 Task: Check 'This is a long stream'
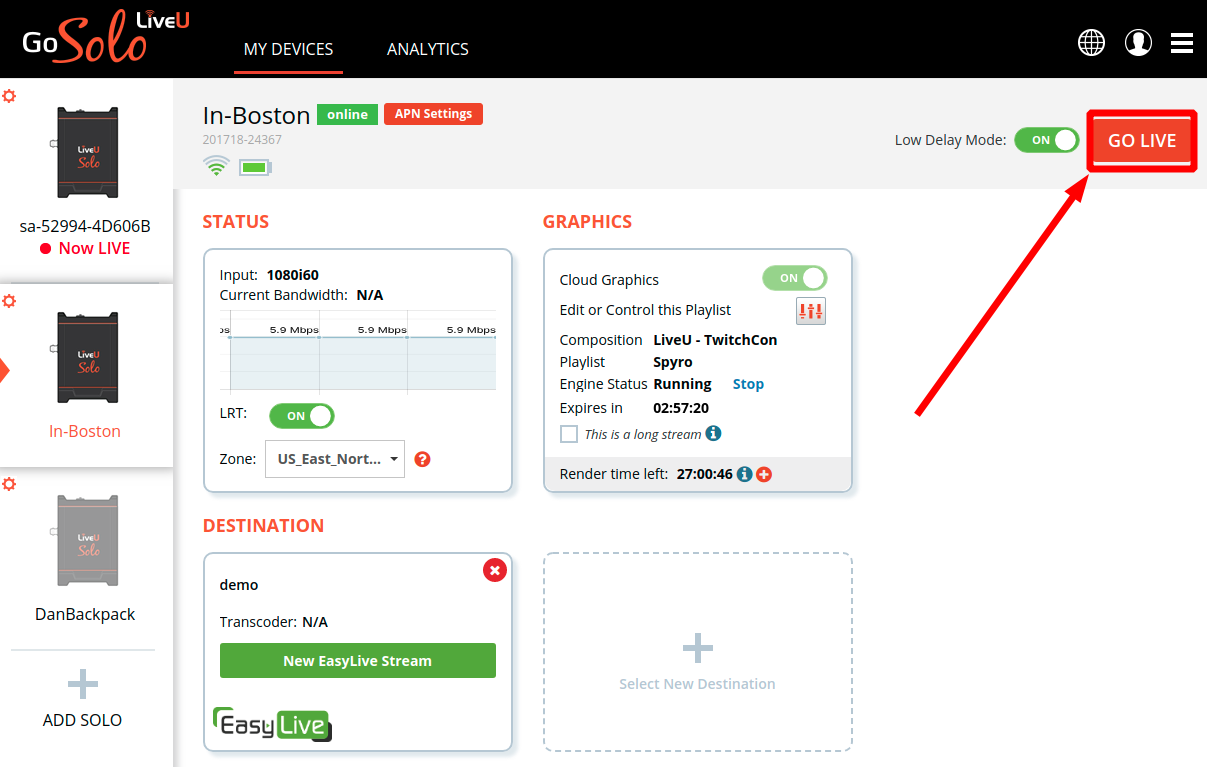pos(569,434)
